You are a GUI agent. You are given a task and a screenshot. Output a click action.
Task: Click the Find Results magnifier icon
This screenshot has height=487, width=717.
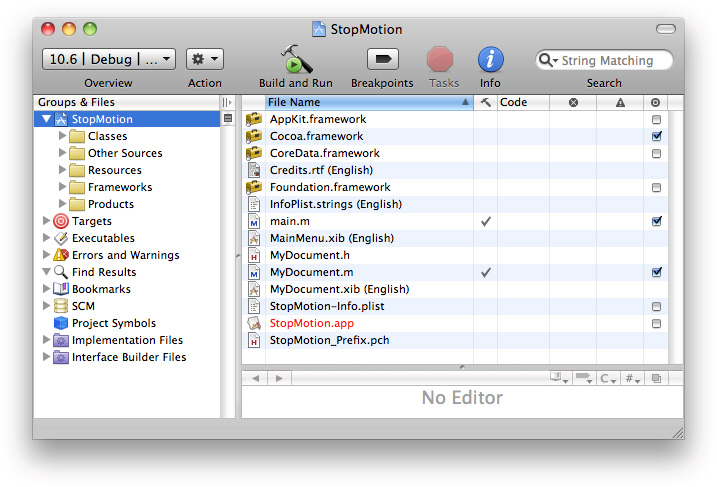[61, 272]
